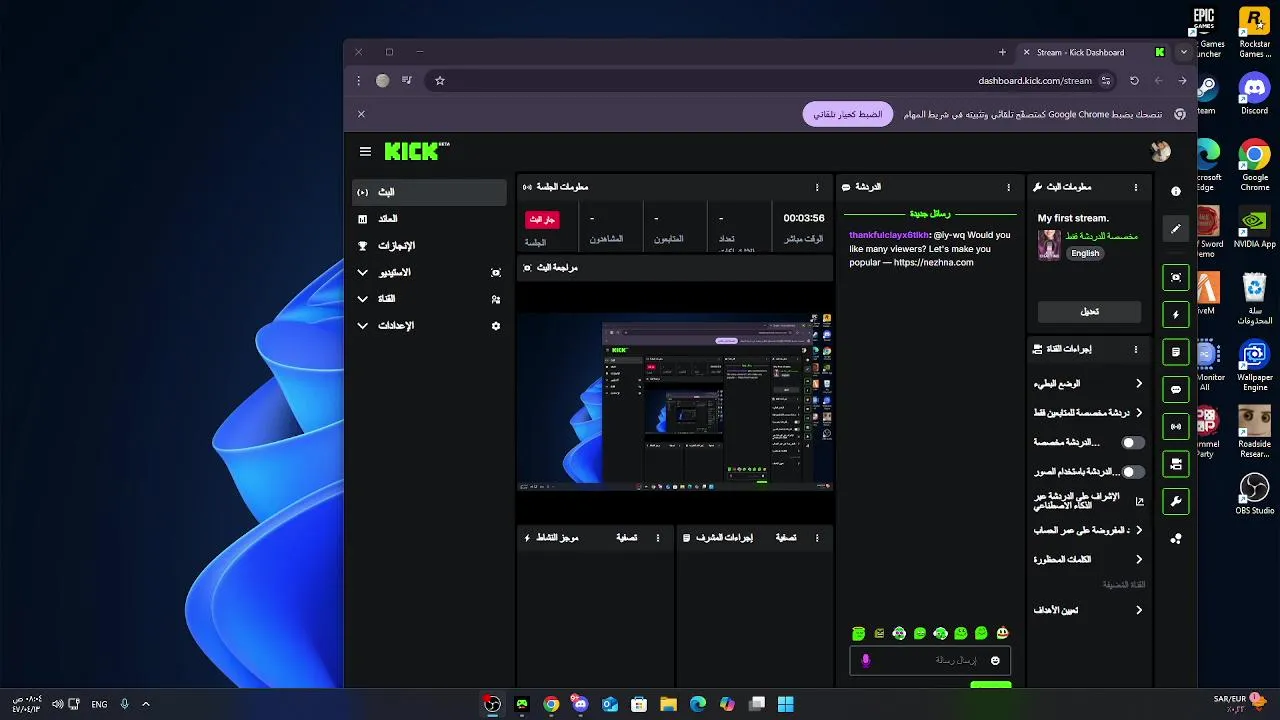Open تعيين الأهداف goals option

[1088, 610]
